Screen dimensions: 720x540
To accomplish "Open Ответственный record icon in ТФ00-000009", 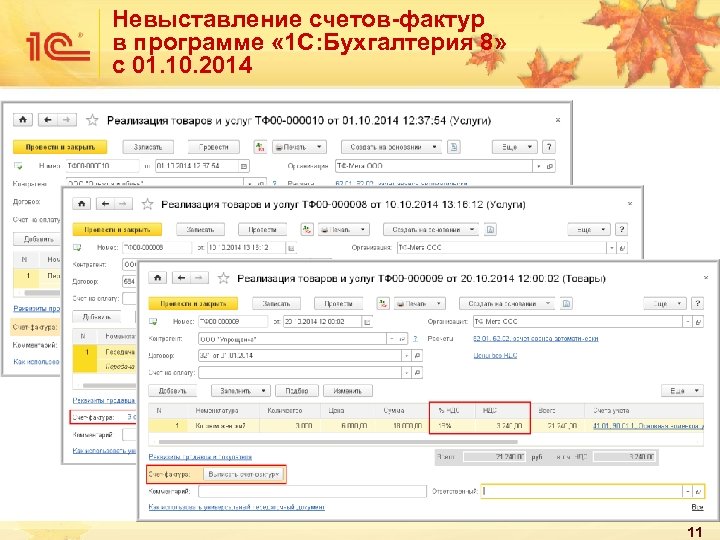I will point(698,491).
